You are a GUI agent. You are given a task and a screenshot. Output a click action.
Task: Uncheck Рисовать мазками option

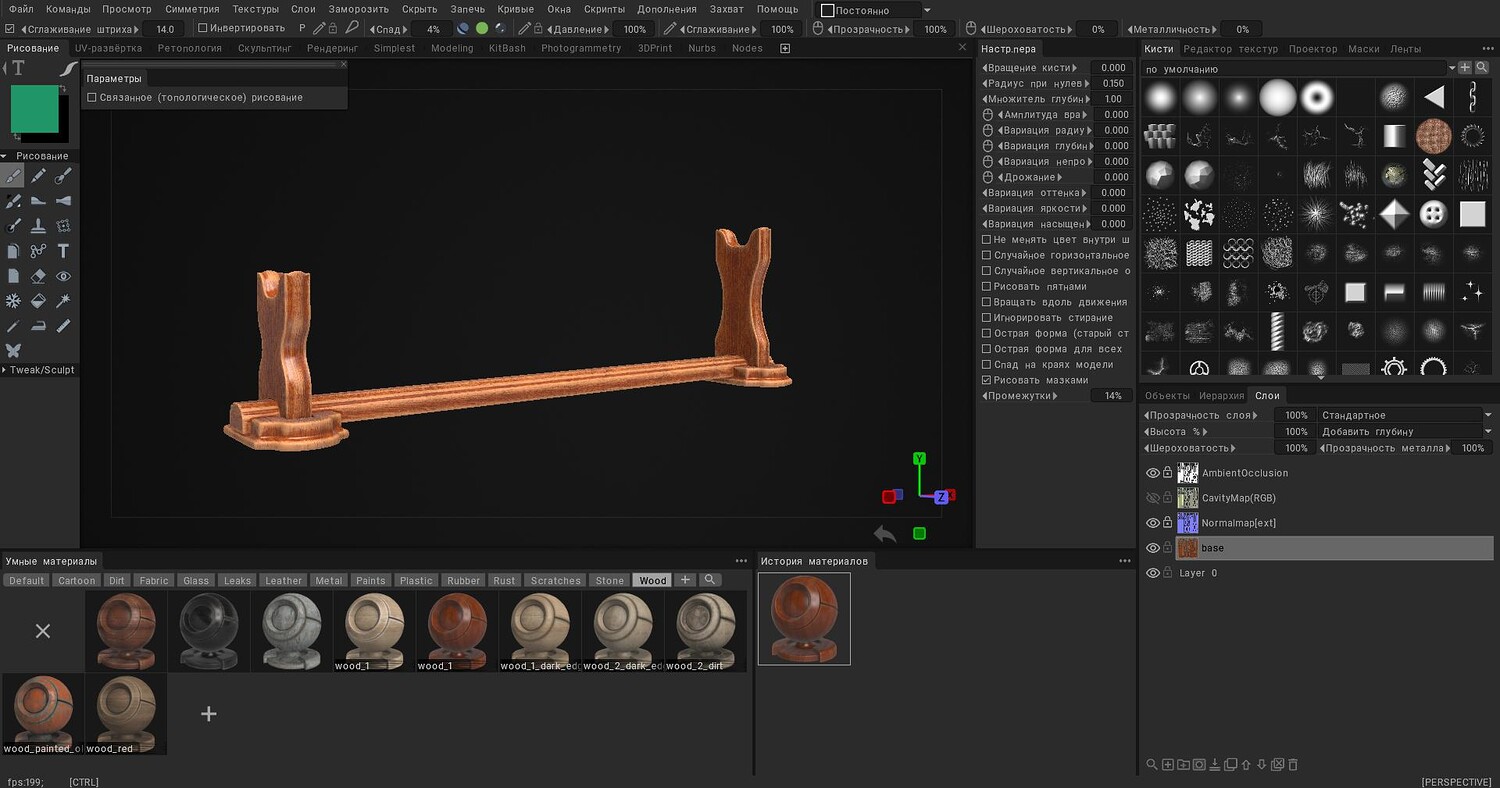tap(987, 380)
